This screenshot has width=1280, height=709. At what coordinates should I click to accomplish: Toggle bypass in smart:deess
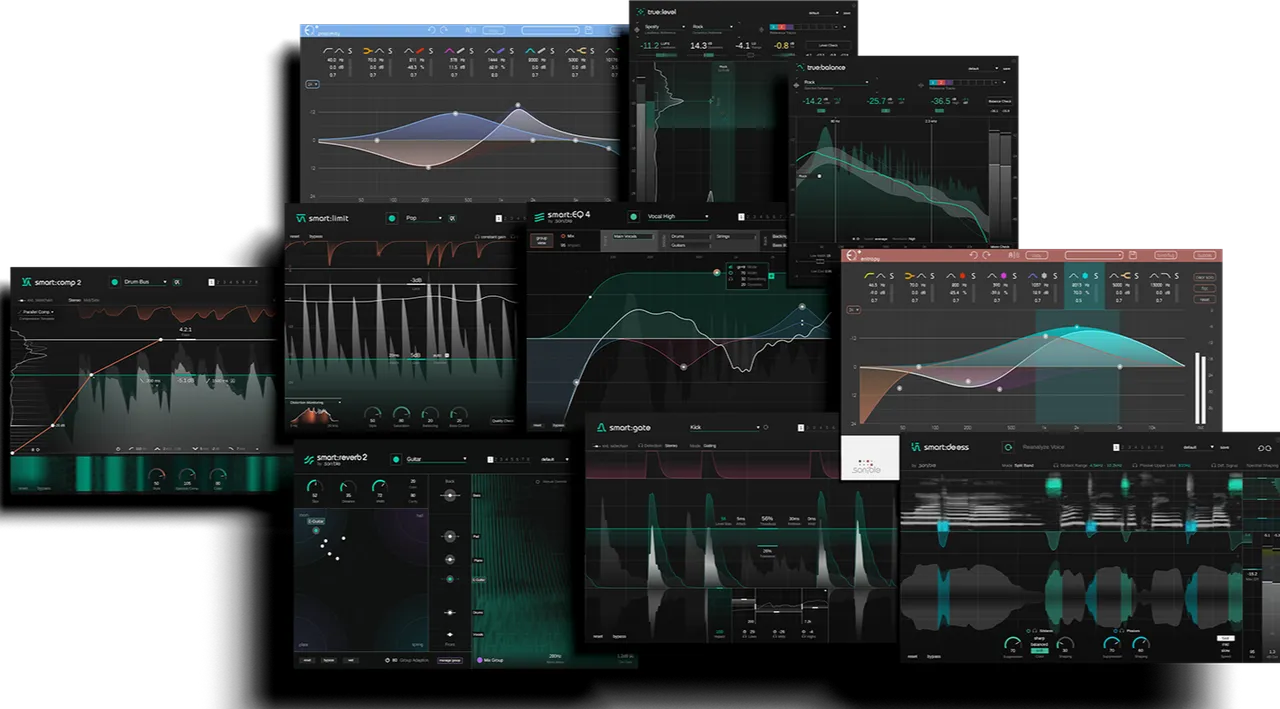(934, 657)
